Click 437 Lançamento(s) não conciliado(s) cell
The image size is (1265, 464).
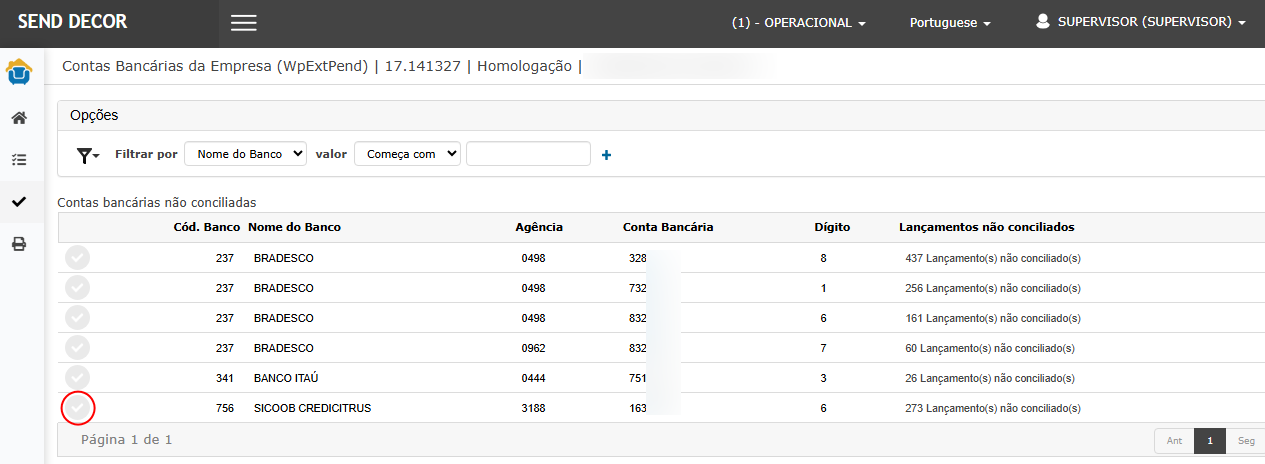pyautogui.click(x=993, y=258)
